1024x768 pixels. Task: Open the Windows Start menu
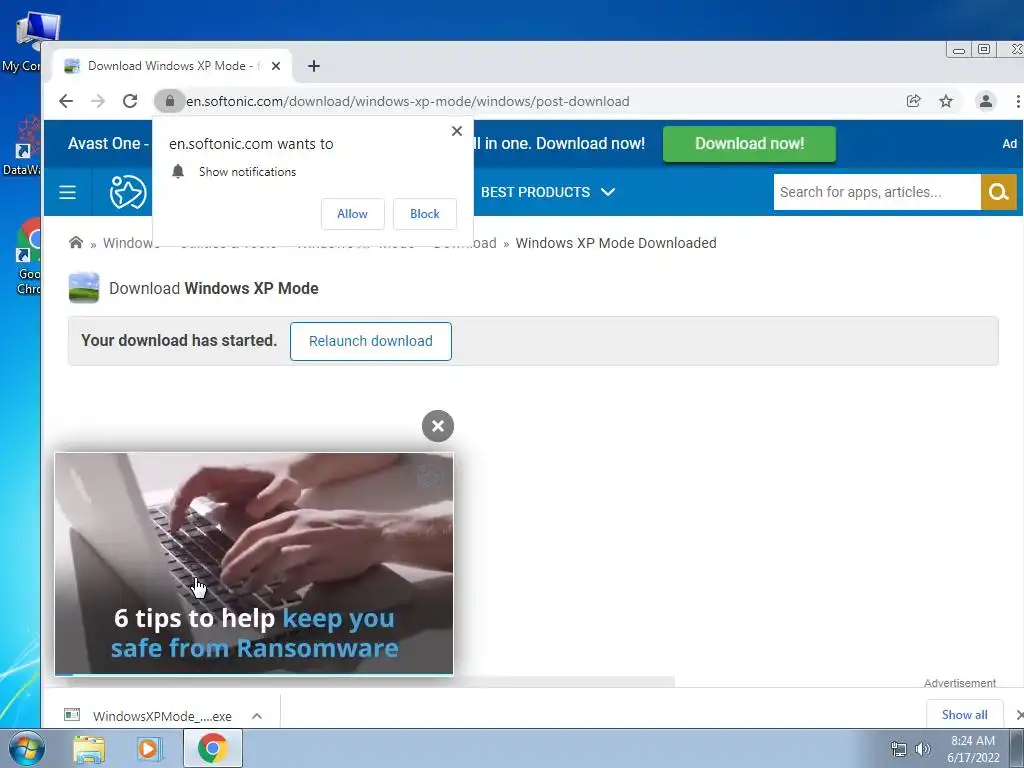27,748
